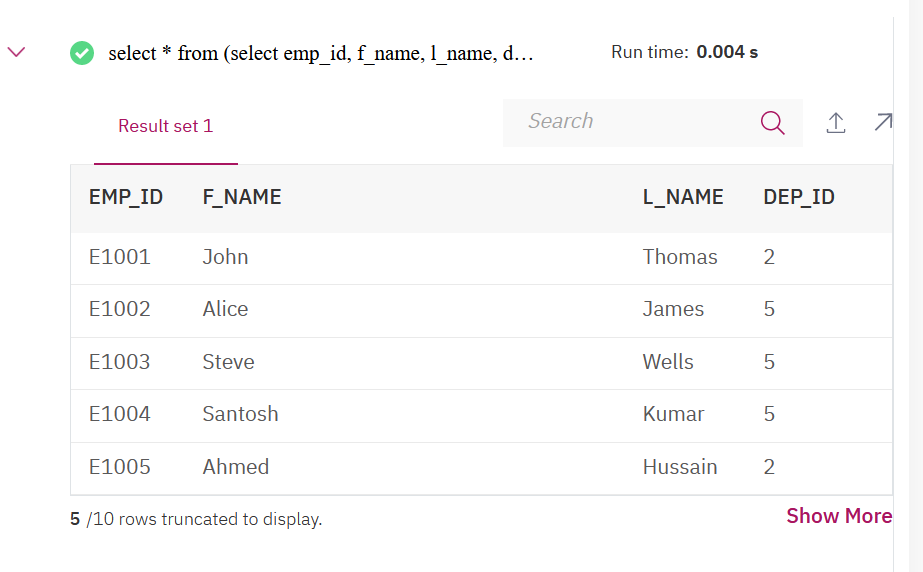Select the Wells last name cell
The width and height of the screenshot is (923, 572).
[668, 362]
